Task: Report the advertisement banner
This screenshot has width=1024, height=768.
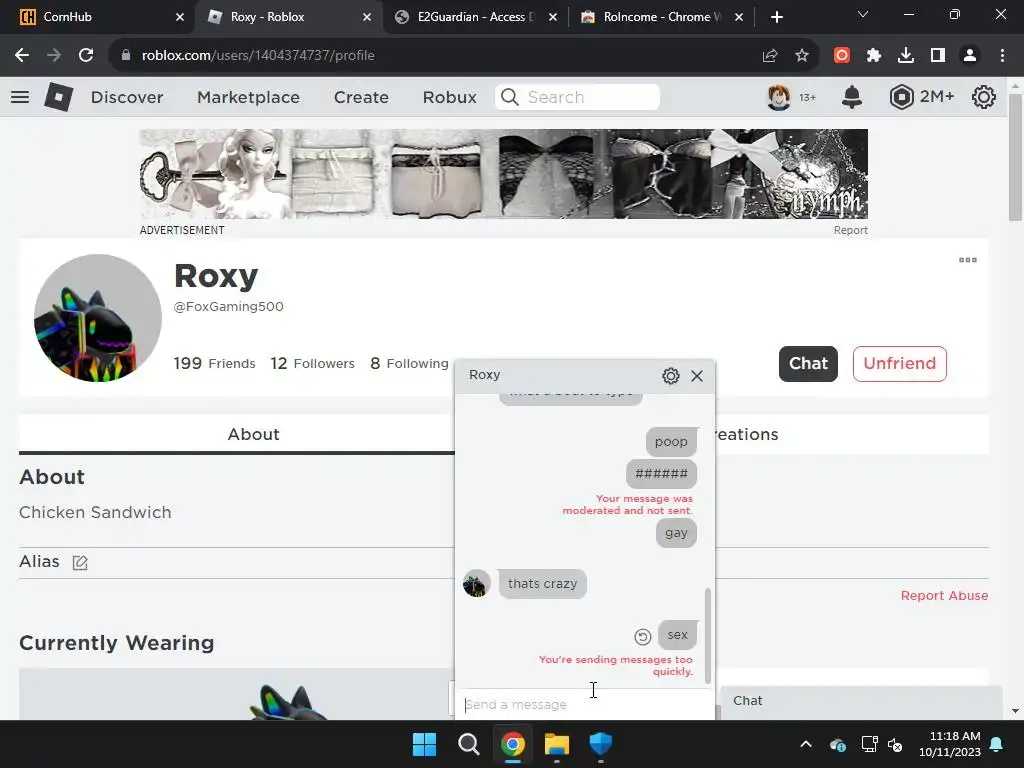Action: 850,230
